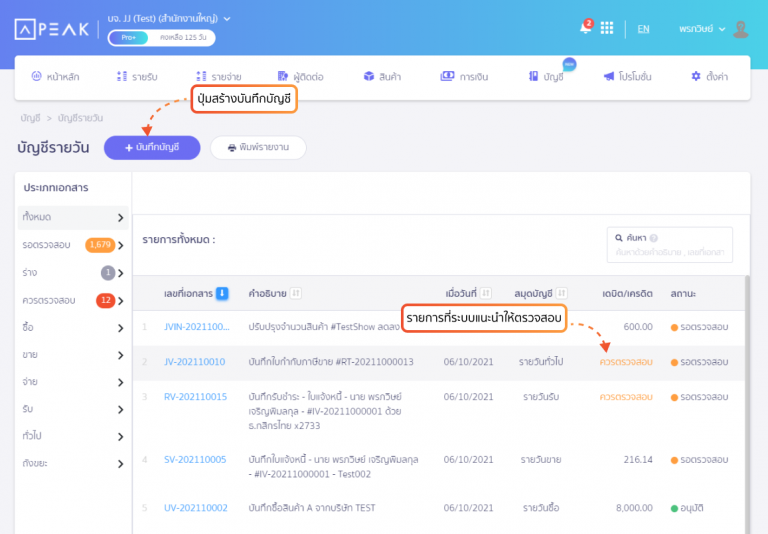Click the search help question icon
The height and width of the screenshot is (534, 768).
tap(653, 238)
